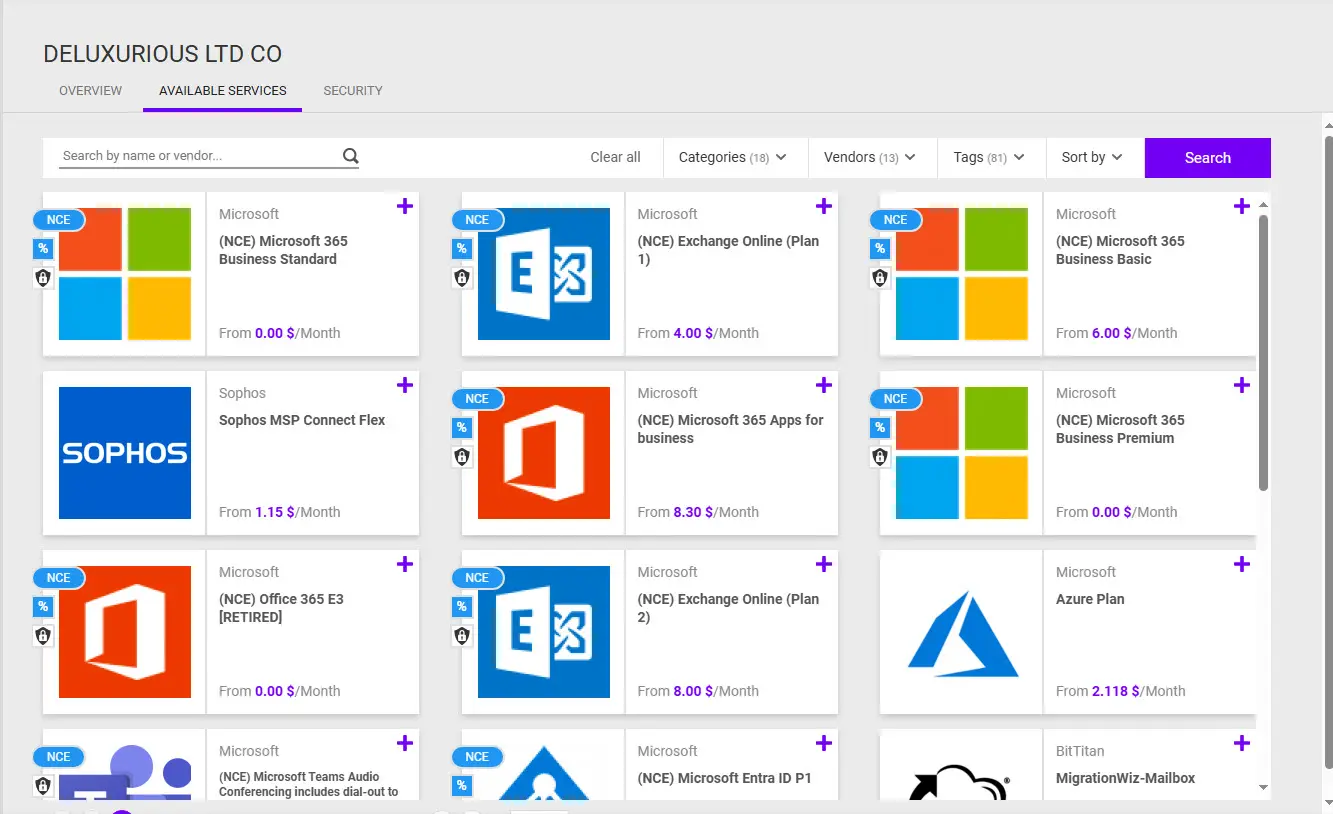Click percent badge on Microsoft Entra ID P1
The width and height of the screenshot is (1333, 814).
point(462,786)
